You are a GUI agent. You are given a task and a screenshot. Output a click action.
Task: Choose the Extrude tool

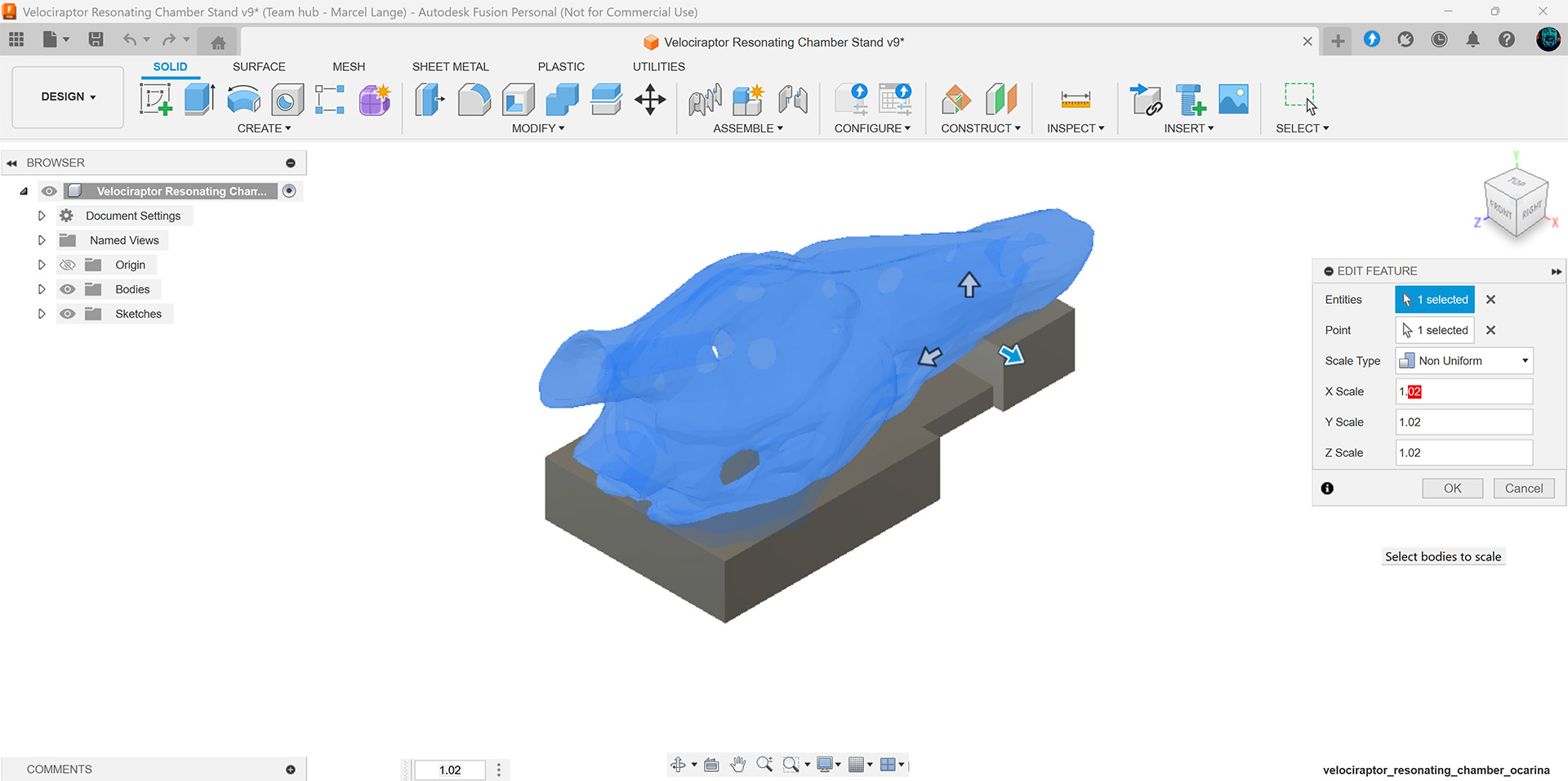point(199,100)
